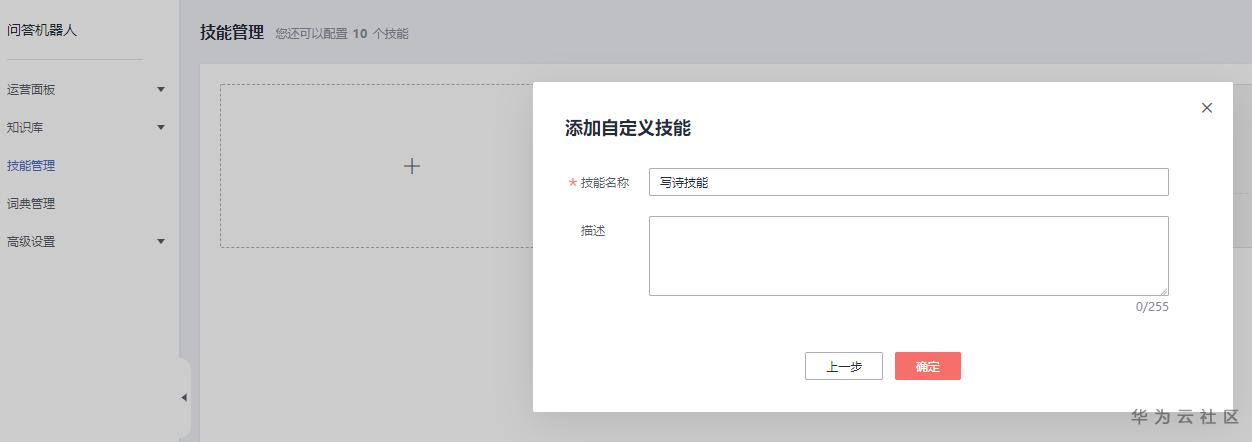This screenshot has width=1252, height=442.
Task: Expand the 高级设置 dropdown arrow
Action: (x=160, y=242)
